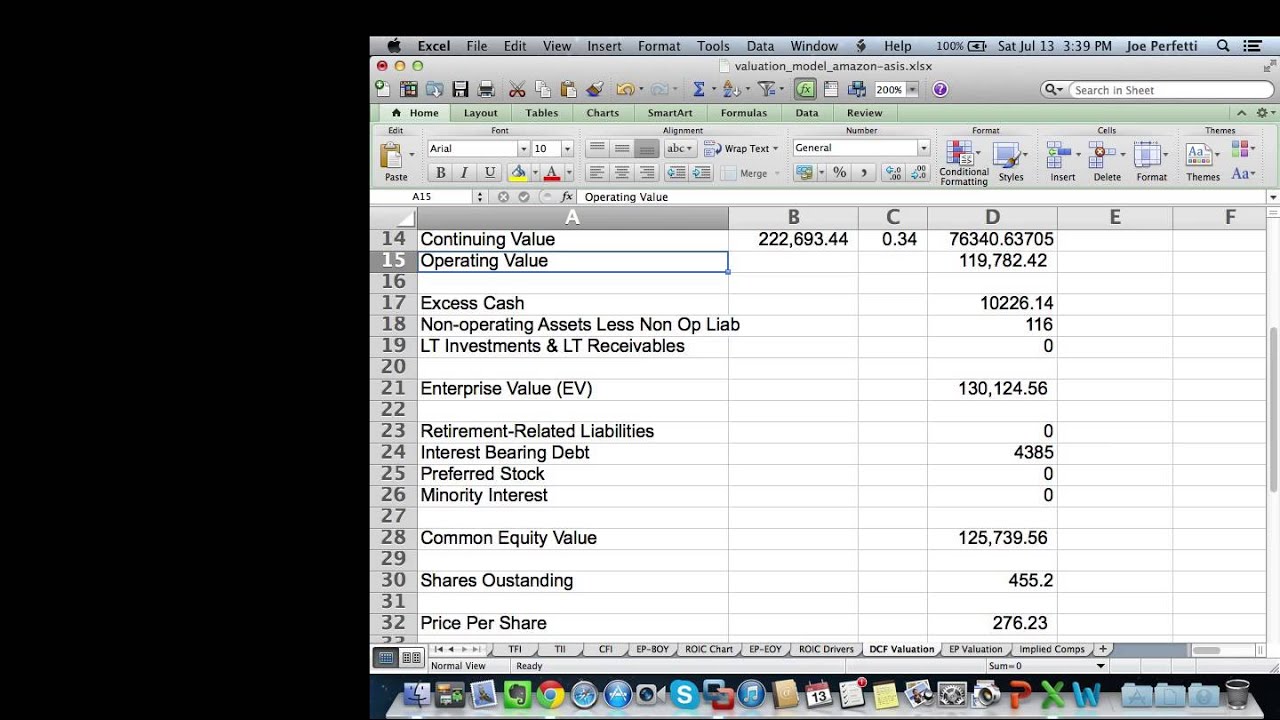Cut selection with the scissors icon

click(517, 89)
